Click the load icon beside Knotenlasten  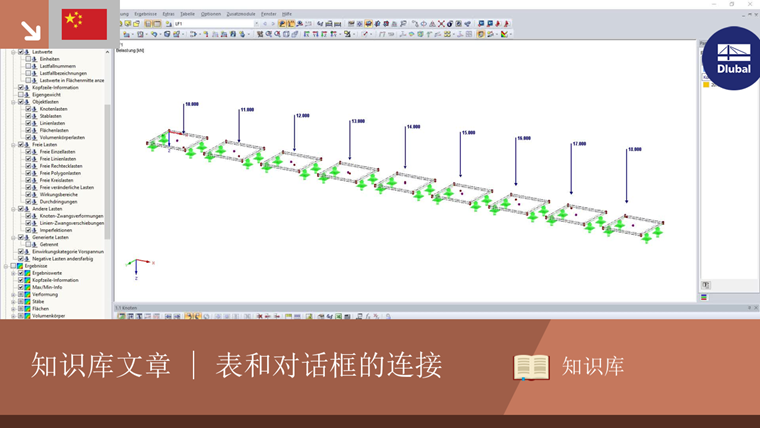point(34,109)
